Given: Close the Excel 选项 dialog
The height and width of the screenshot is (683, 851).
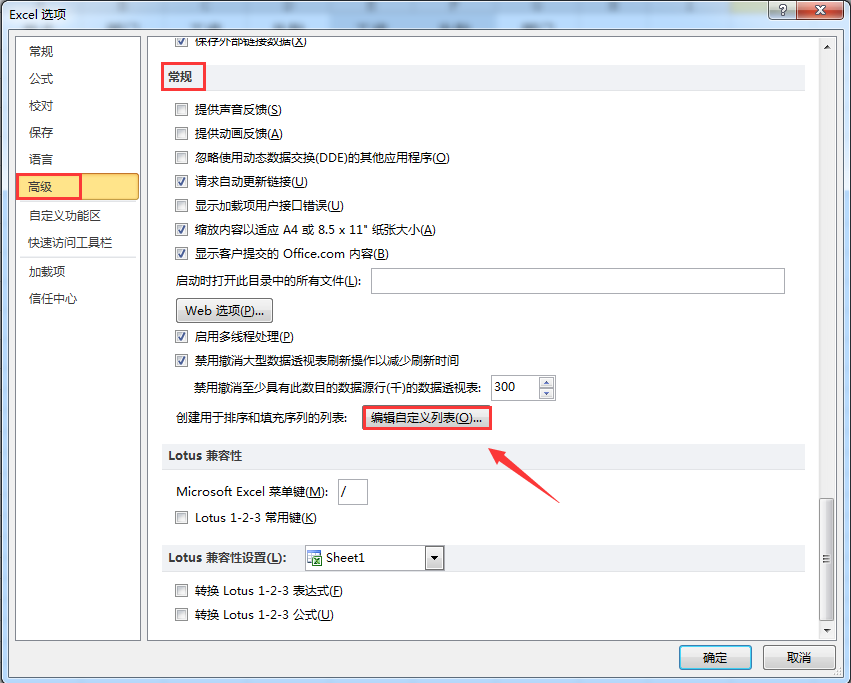Looking at the screenshot, I should tap(820, 10).
